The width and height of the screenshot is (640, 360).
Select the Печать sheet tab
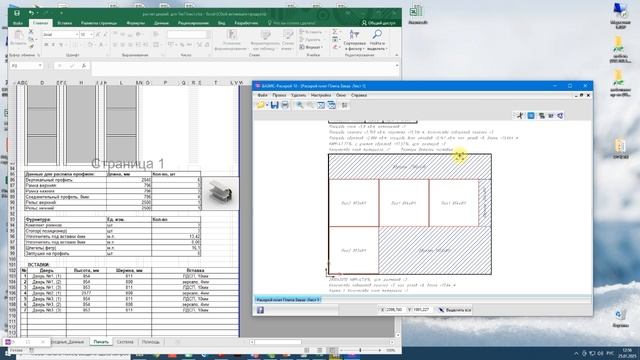pyautogui.click(x=101, y=342)
